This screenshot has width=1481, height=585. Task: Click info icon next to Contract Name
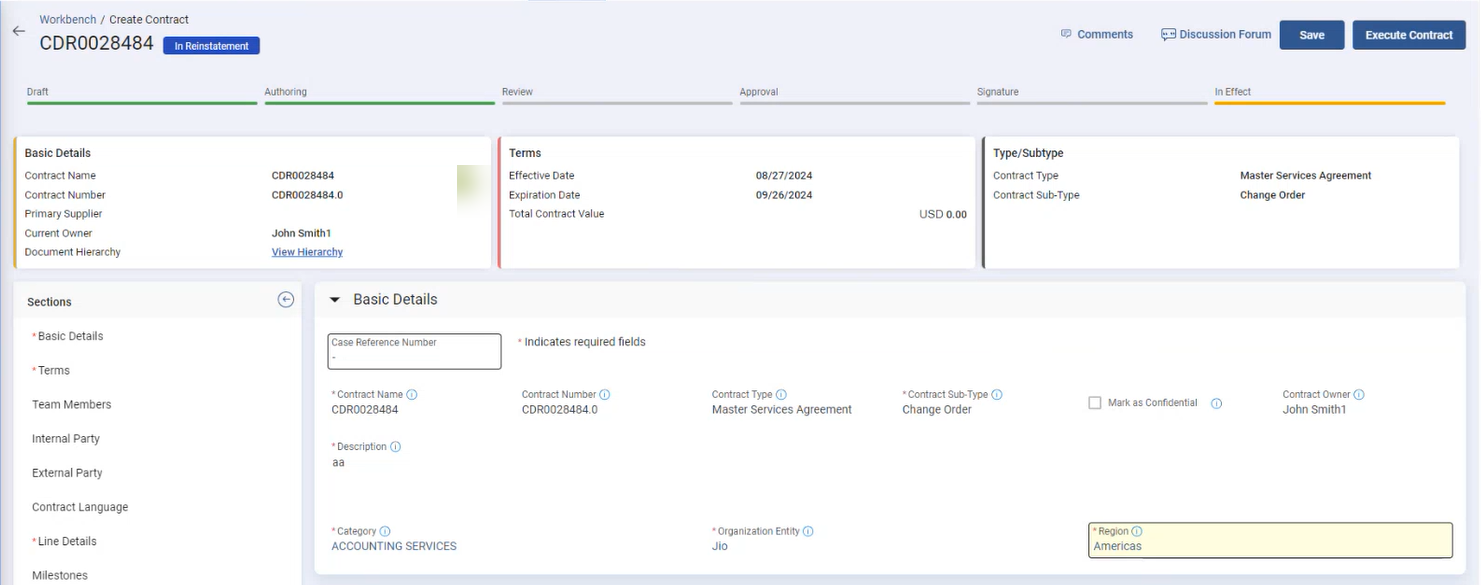point(412,395)
